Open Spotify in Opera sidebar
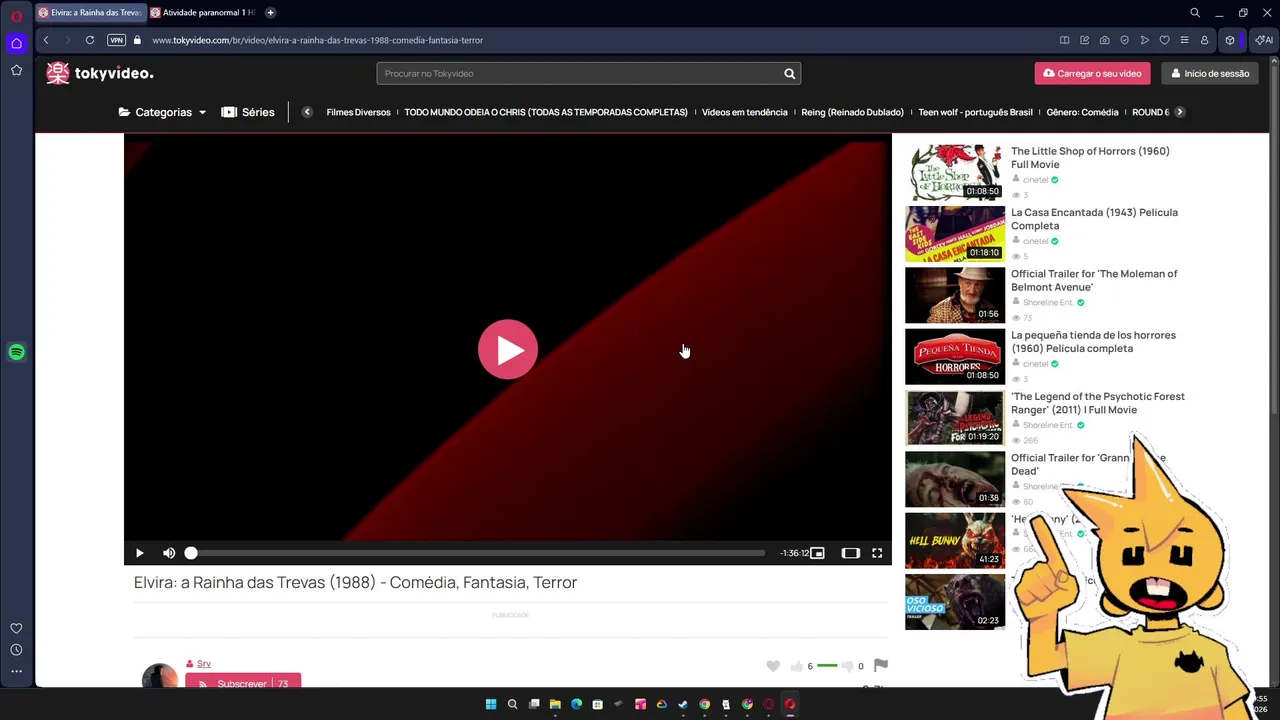Image resolution: width=1280 pixels, height=720 pixels. tap(16, 352)
